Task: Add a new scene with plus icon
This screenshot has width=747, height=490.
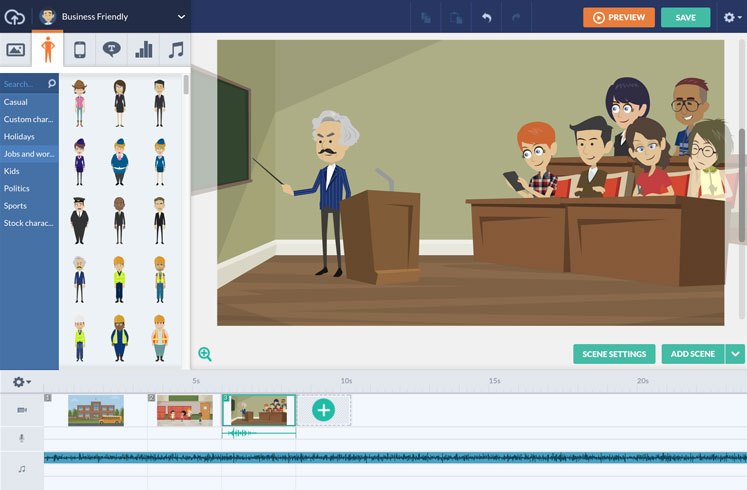Action: (x=323, y=409)
